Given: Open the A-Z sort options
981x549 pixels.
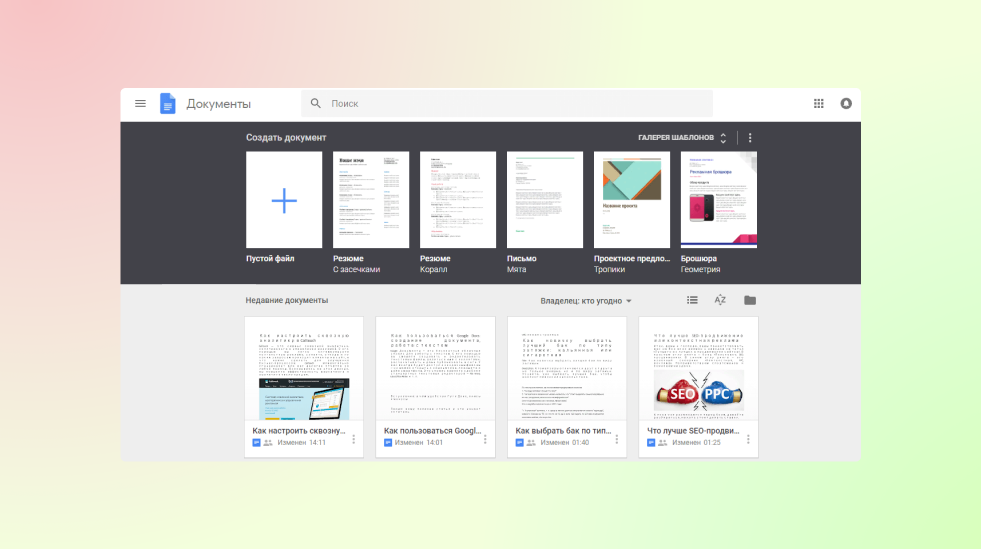Looking at the screenshot, I should coord(720,300).
